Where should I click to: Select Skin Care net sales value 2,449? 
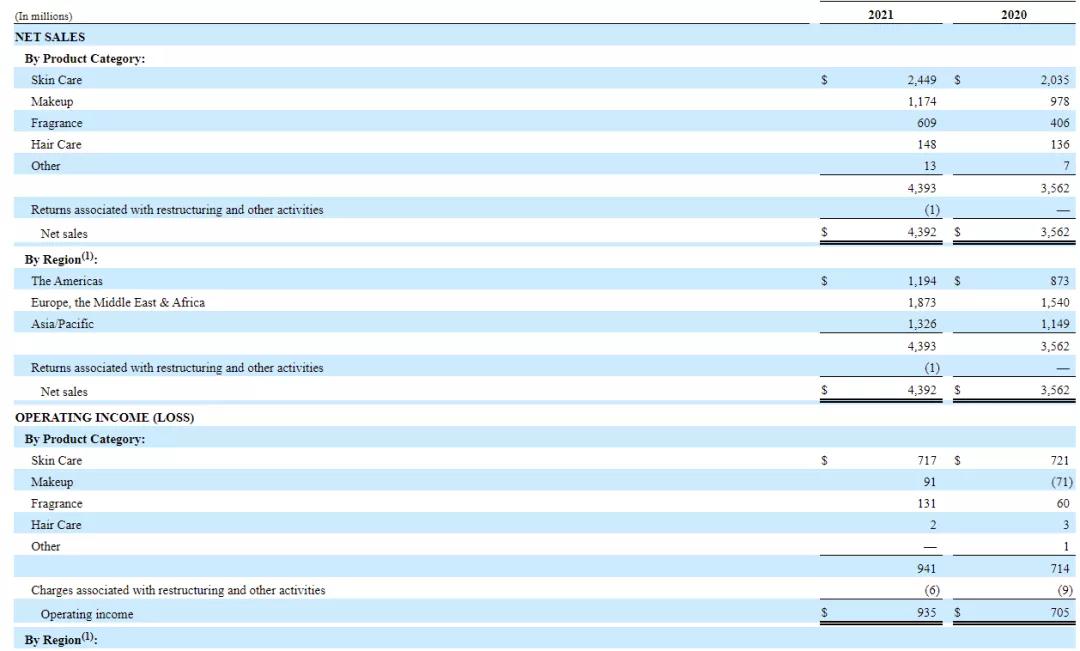tap(922, 80)
